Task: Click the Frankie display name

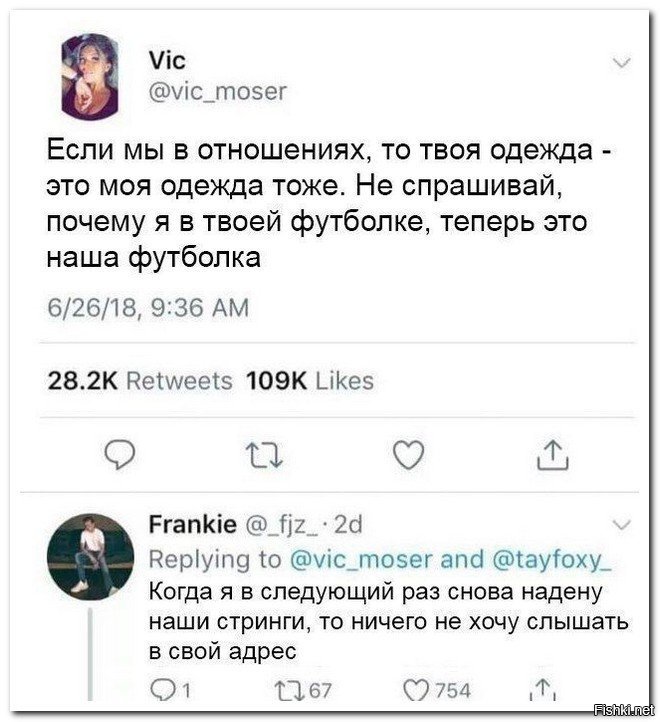Action: pos(192,525)
